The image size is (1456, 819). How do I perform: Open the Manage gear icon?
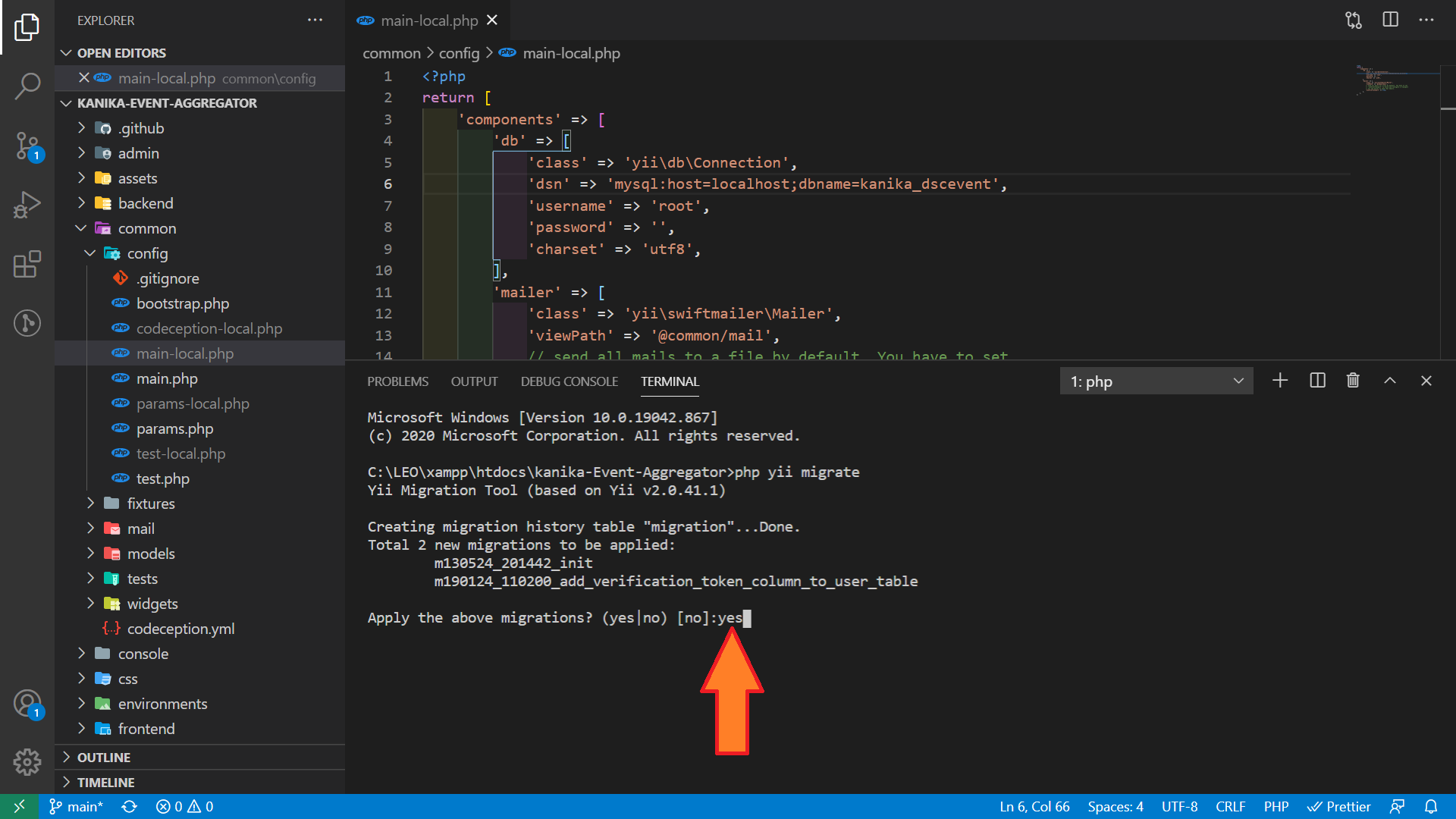coord(27,762)
